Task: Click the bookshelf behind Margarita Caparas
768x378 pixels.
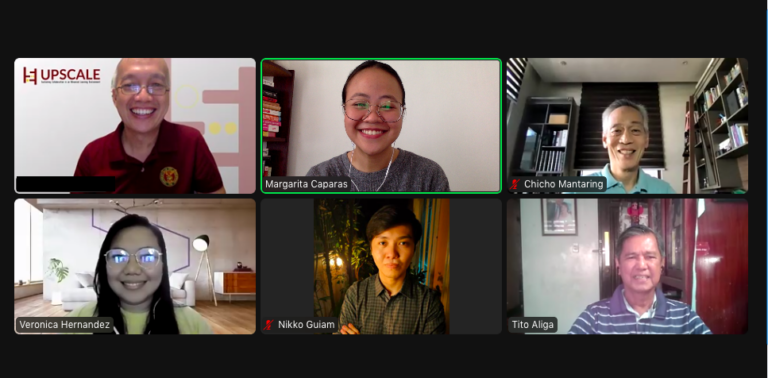Action: pos(277,118)
